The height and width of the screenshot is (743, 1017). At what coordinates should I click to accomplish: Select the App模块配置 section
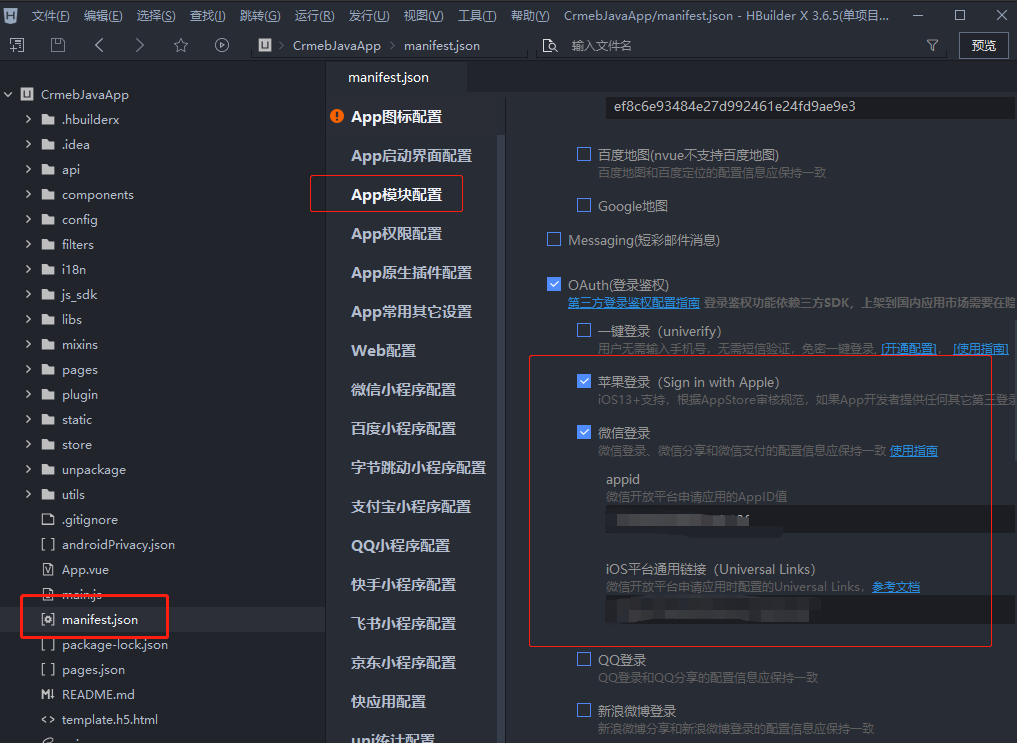[396, 195]
